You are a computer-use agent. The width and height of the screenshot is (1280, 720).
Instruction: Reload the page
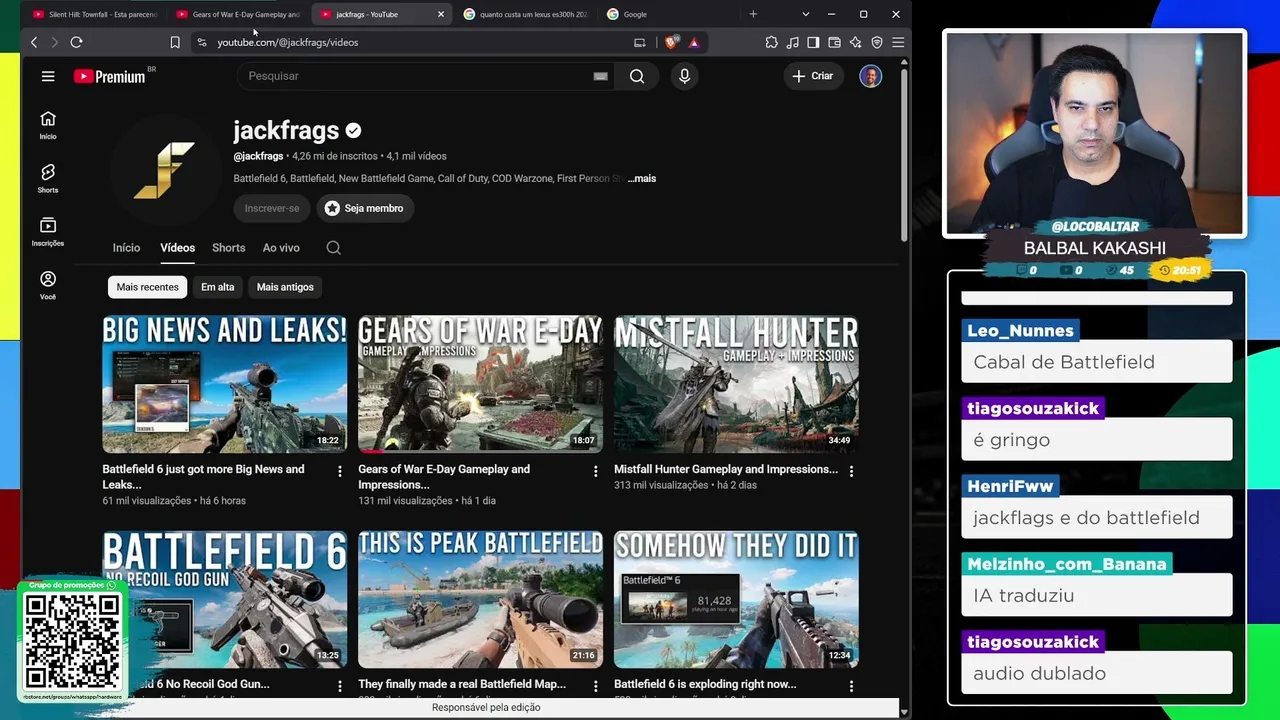tap(76, 42)
